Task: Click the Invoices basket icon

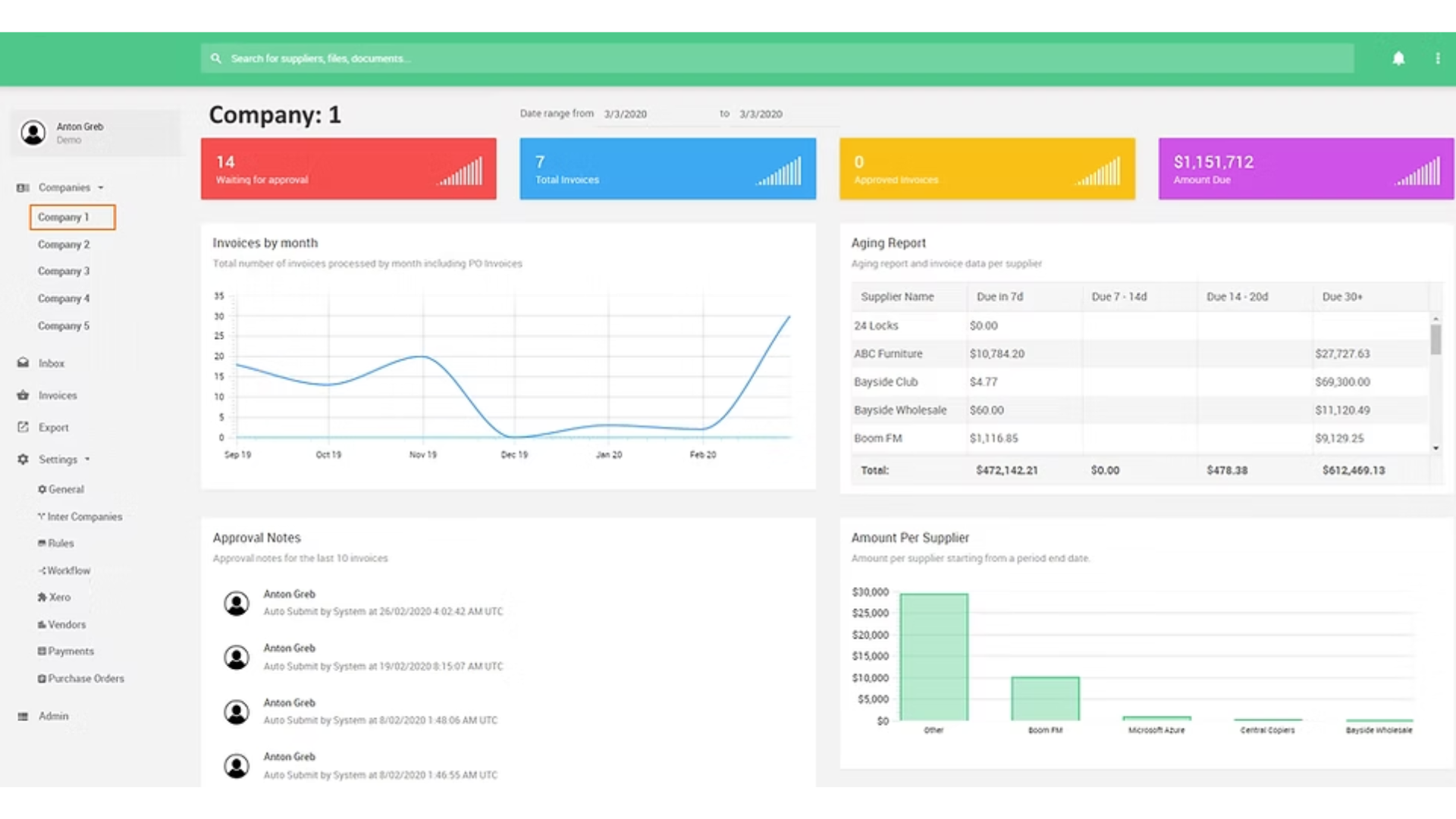Action: pos(23,395)
